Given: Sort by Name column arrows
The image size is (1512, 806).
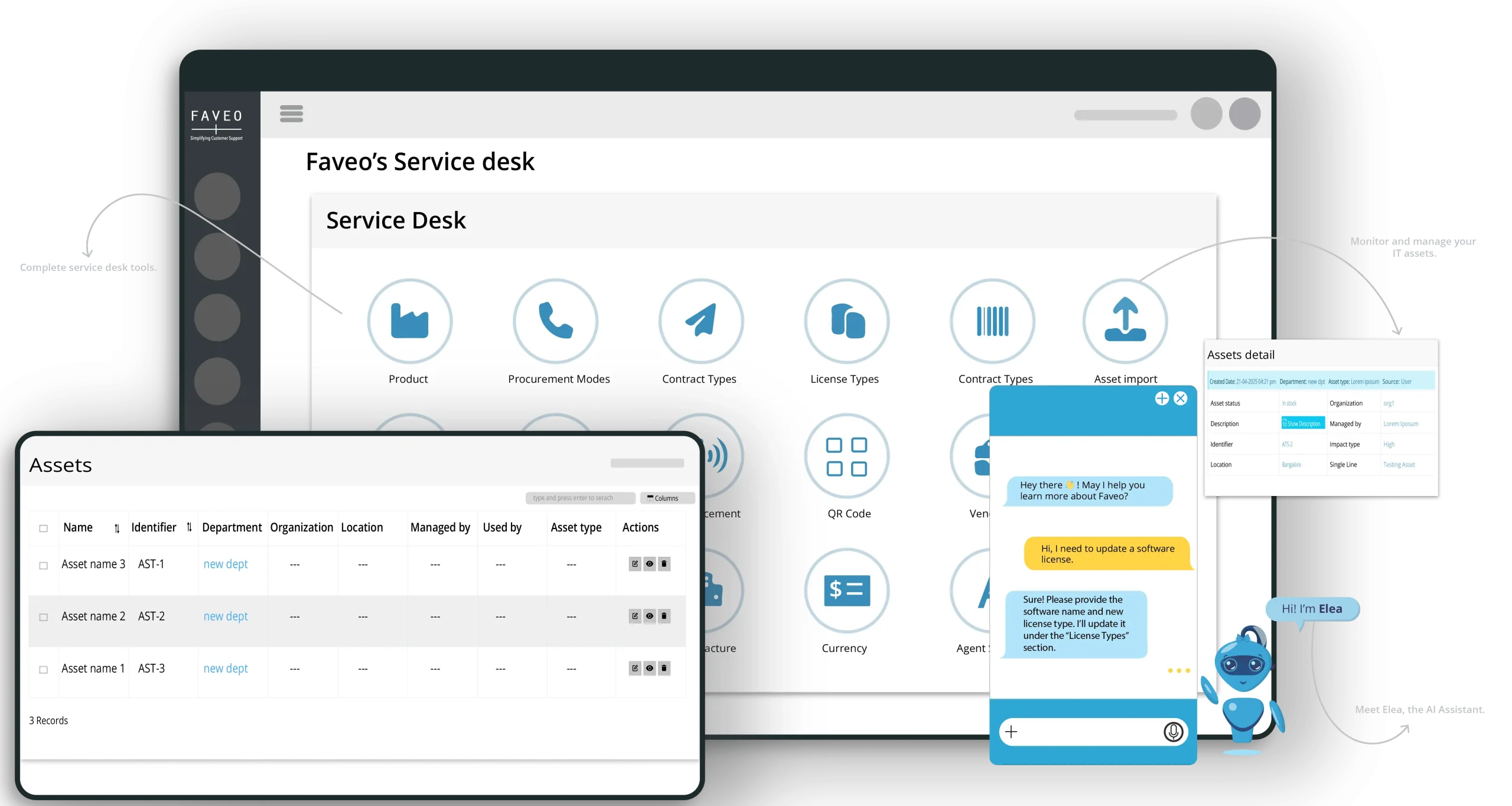Looking at the screenshot, I should tap(117, 528).
